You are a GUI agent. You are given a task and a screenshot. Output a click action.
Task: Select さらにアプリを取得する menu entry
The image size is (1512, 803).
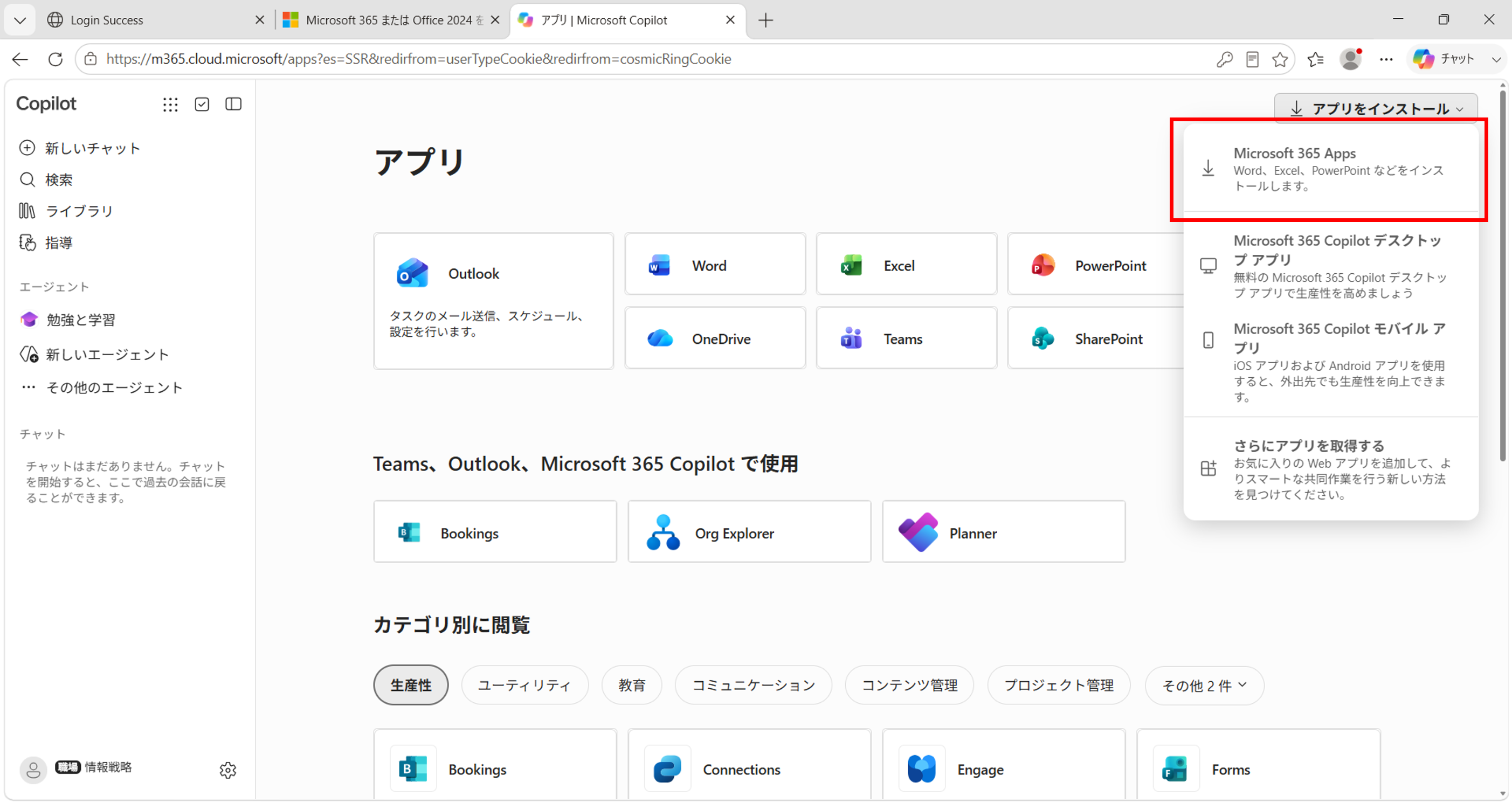[1330, 469]
